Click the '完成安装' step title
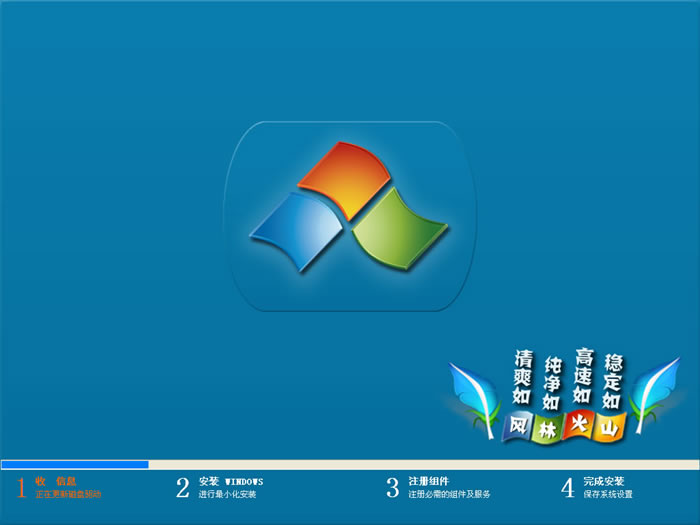The width and height of the screenshot is (700, 525). (x=604, y=481)
